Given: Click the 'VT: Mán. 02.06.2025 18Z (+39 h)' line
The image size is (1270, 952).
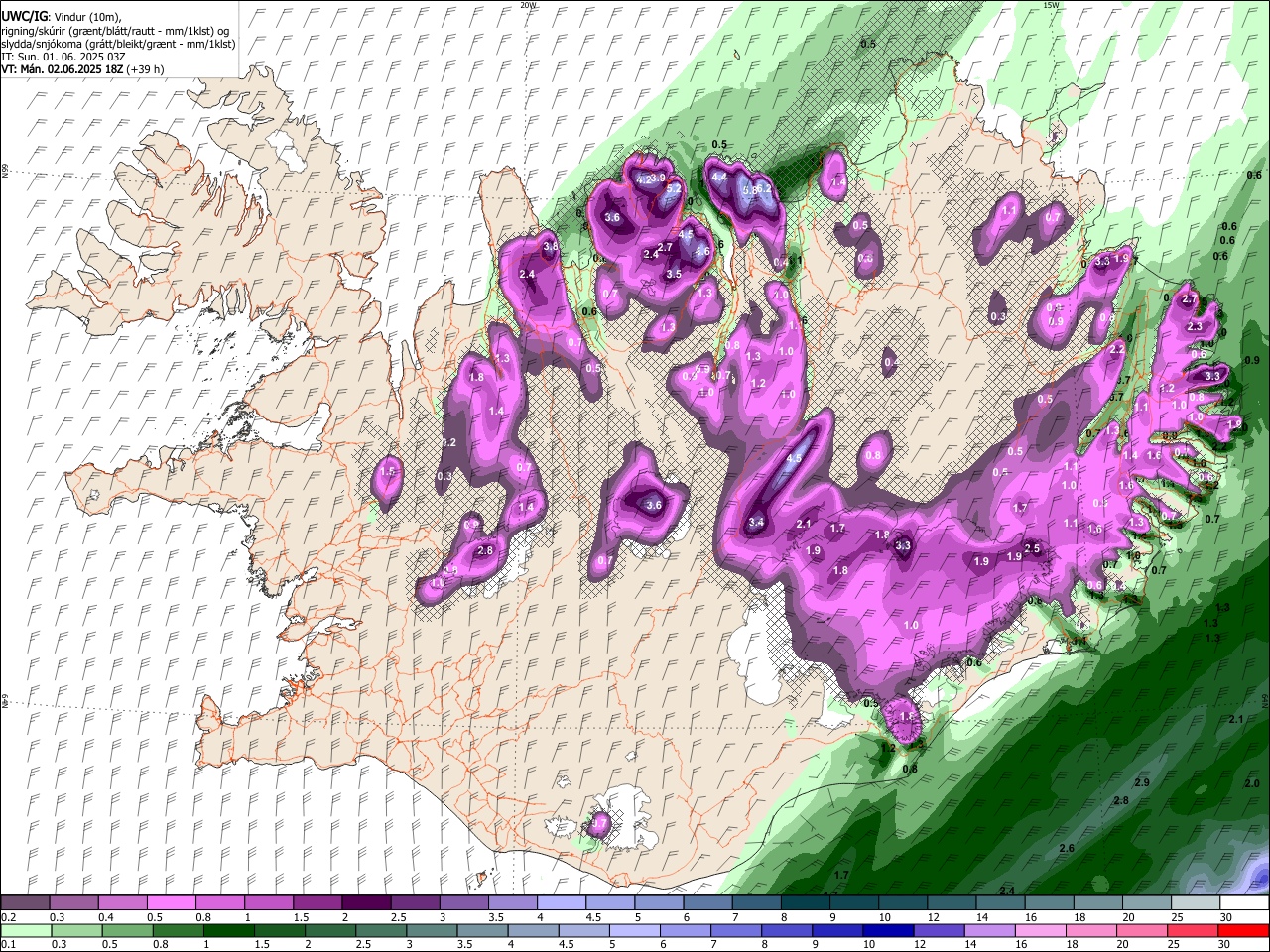Looking at the screenshot, I should 82,69.
